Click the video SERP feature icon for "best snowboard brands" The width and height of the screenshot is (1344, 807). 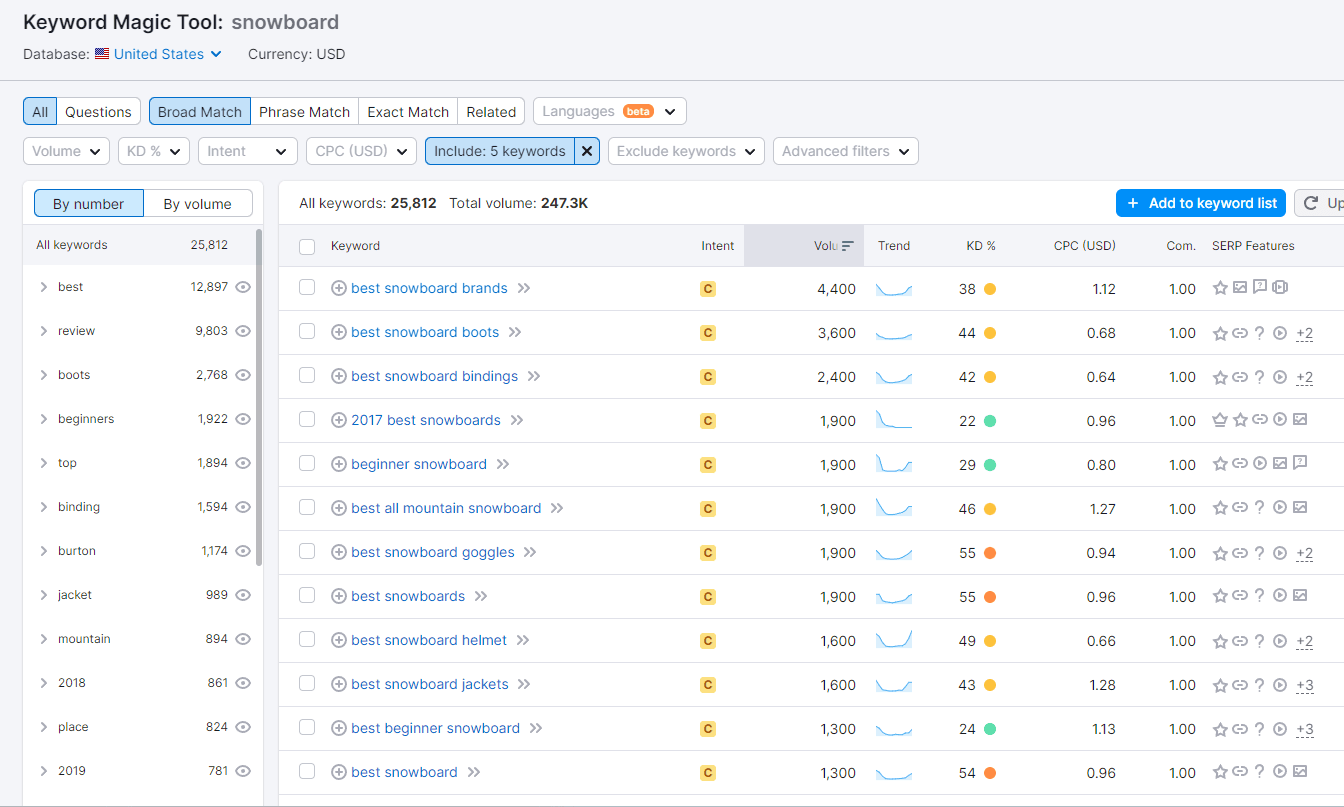[1280, 287]
